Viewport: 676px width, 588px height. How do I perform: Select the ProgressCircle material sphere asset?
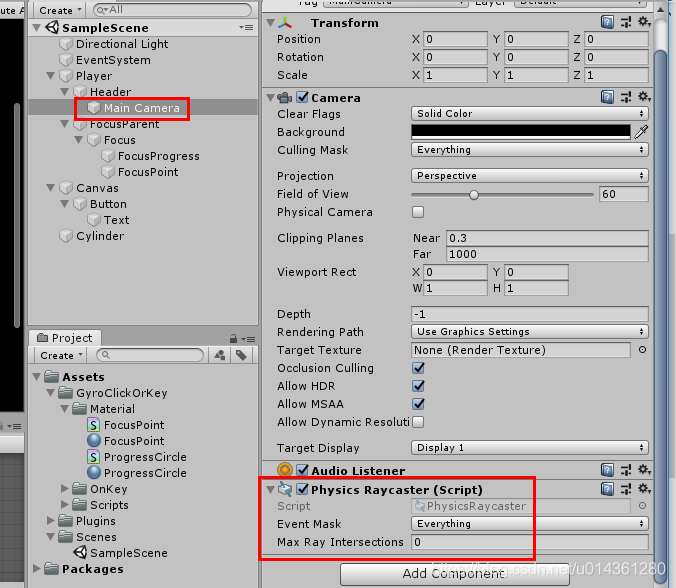click(x=137, y=473)
